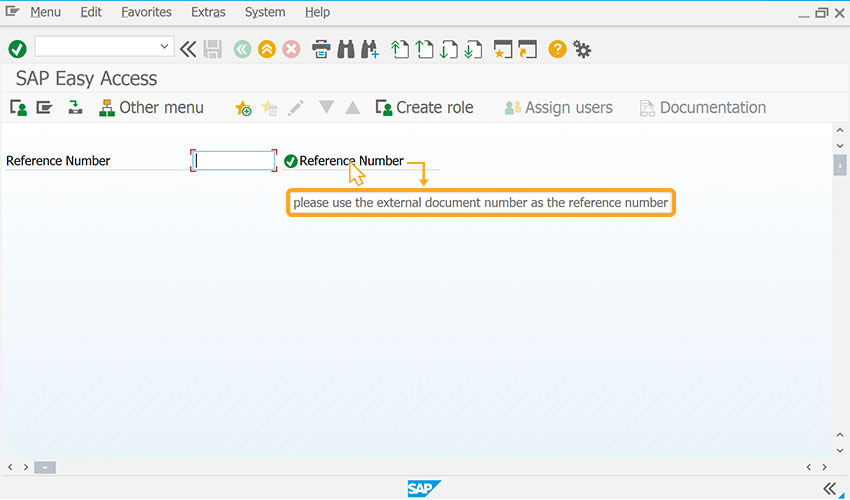
Task: Open the System menu
Action: (x=265, y=12)
